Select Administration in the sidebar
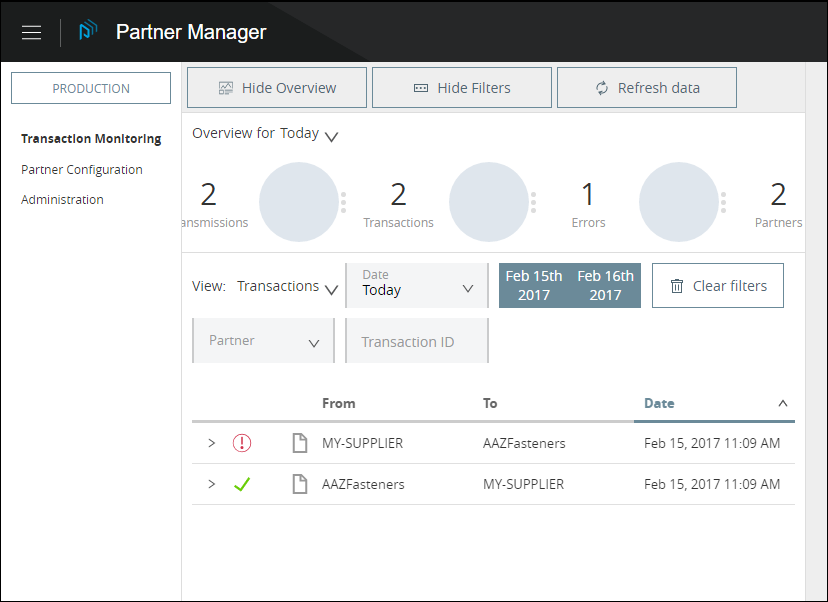Viewport: 828px width, 602px height. click(x=62, y=199)
